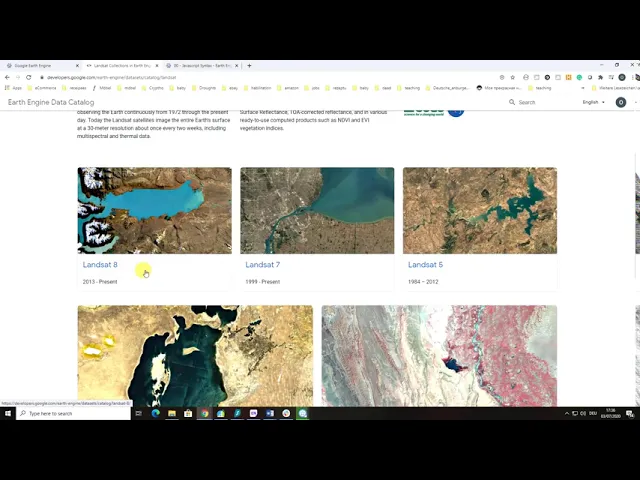Click the '2013 - Present' date text
Image resolution: width=640 pixels, height=480 pixels.
100,282
